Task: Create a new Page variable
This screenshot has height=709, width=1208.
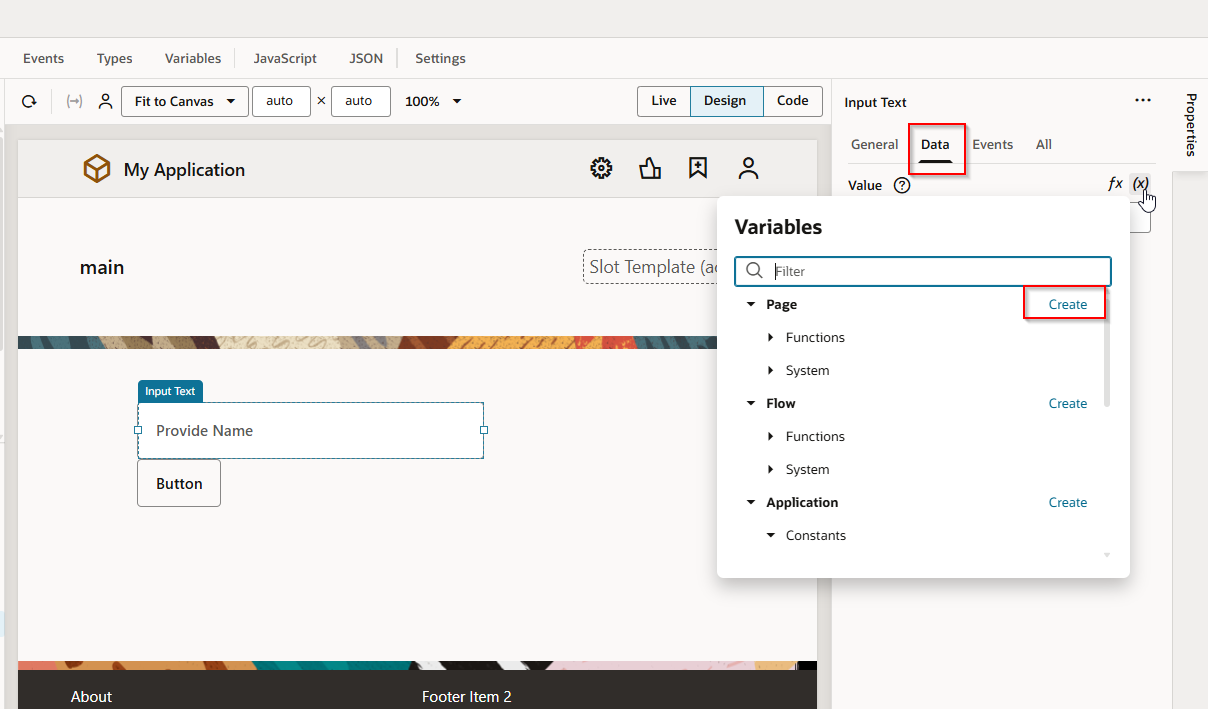Action: coord(1066,304)
